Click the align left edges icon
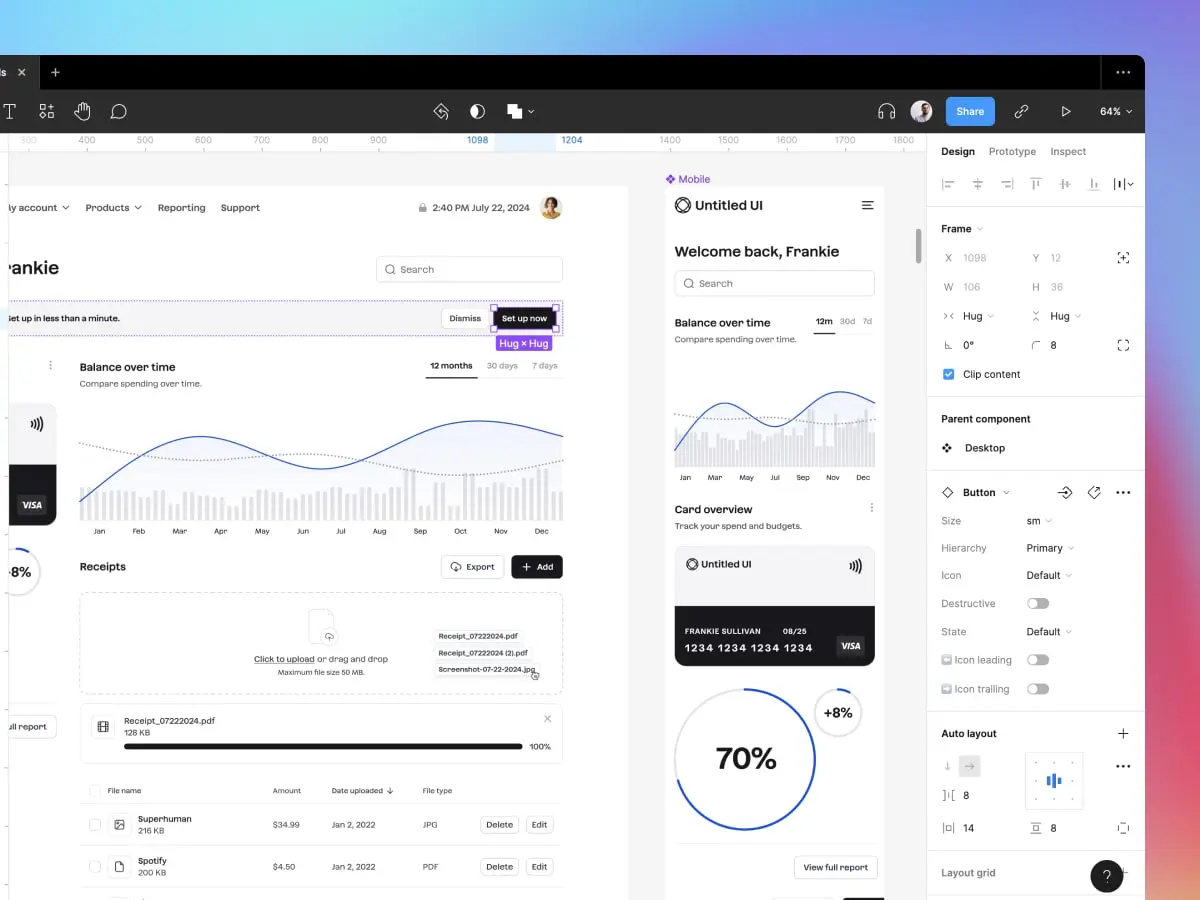 pyautogui.click(x=948, y=184)
